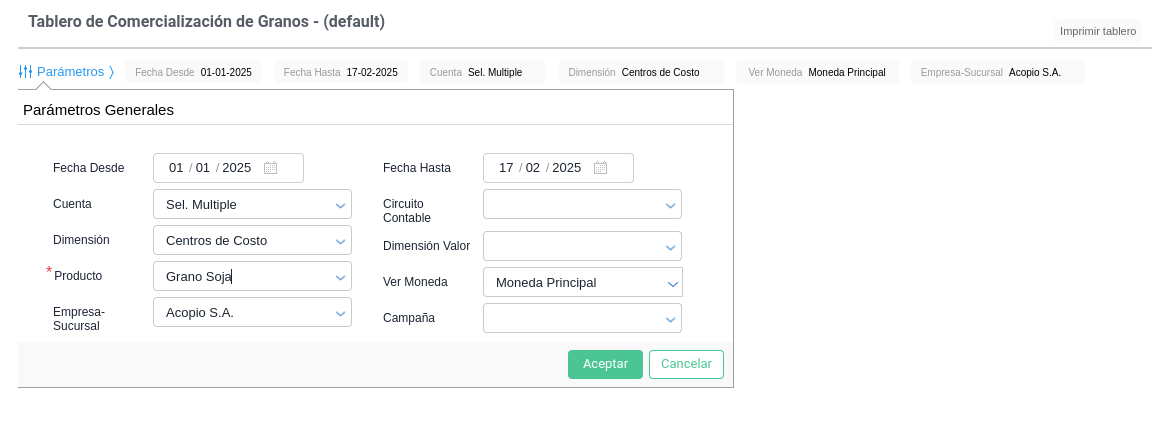Click the Fecha Desde day field
The image size is (1152, 423).
[176, 168]
